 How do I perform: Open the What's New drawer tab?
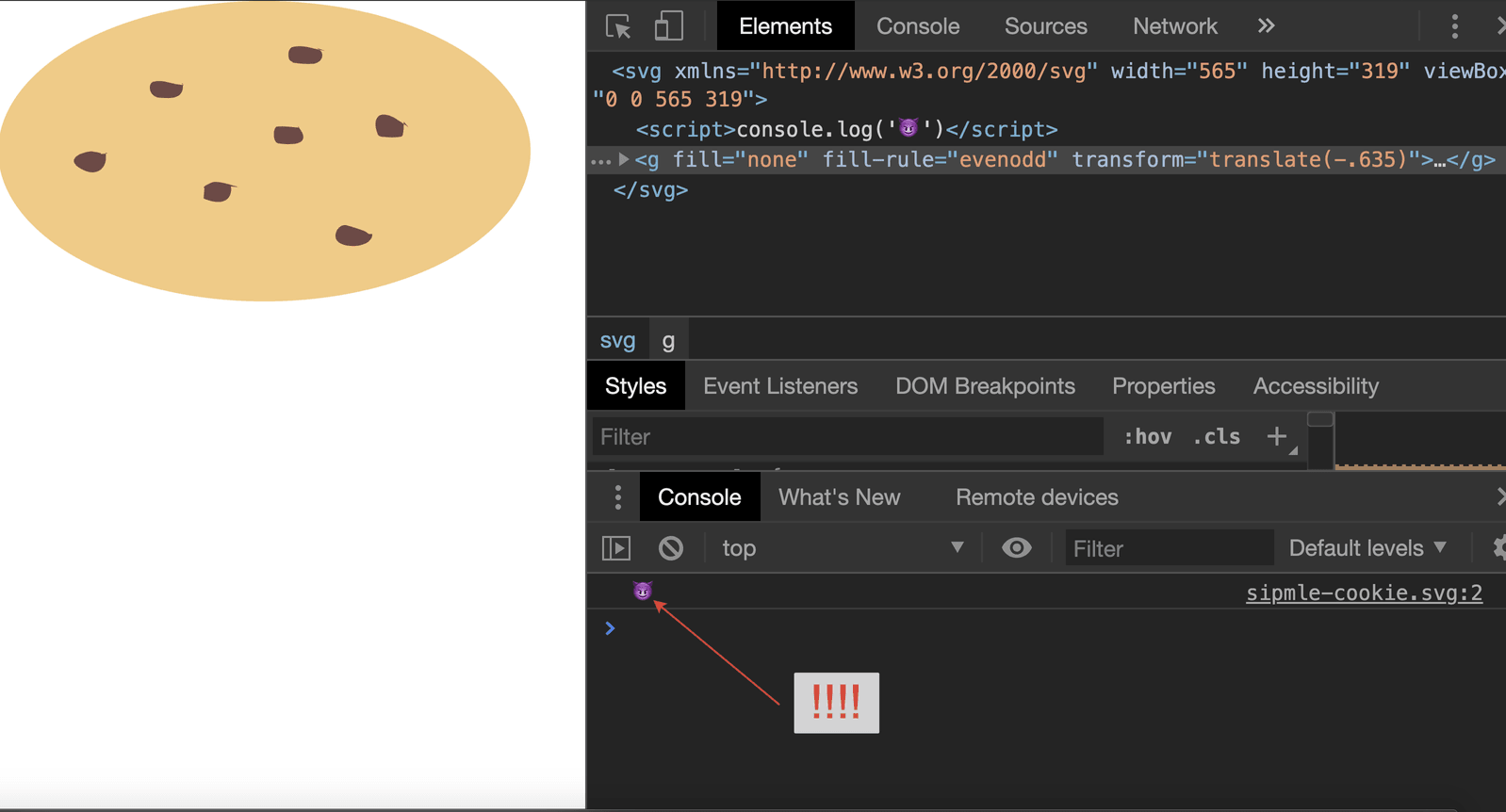pos(839,497)
